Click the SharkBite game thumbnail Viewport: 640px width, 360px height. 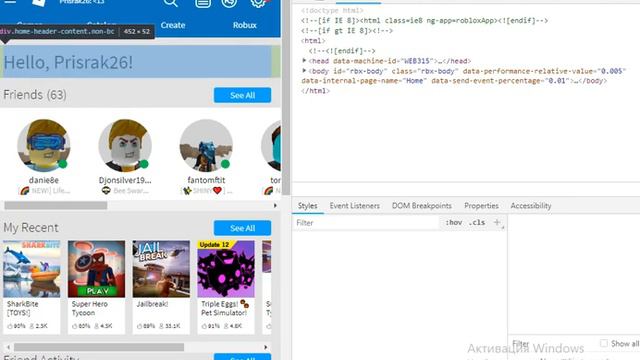click(x=31, y=269)
